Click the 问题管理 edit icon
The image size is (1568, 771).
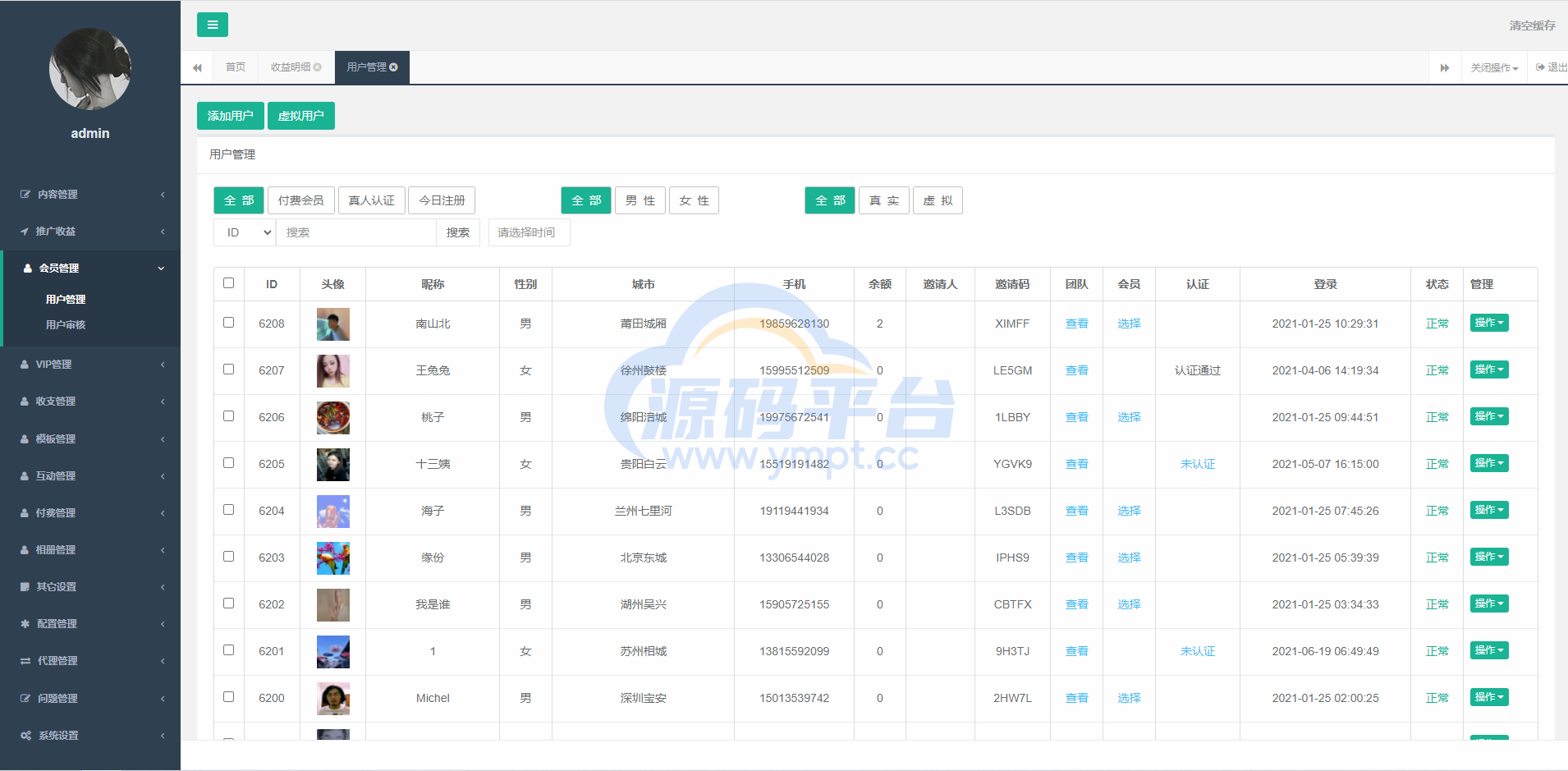coord(25,699)
